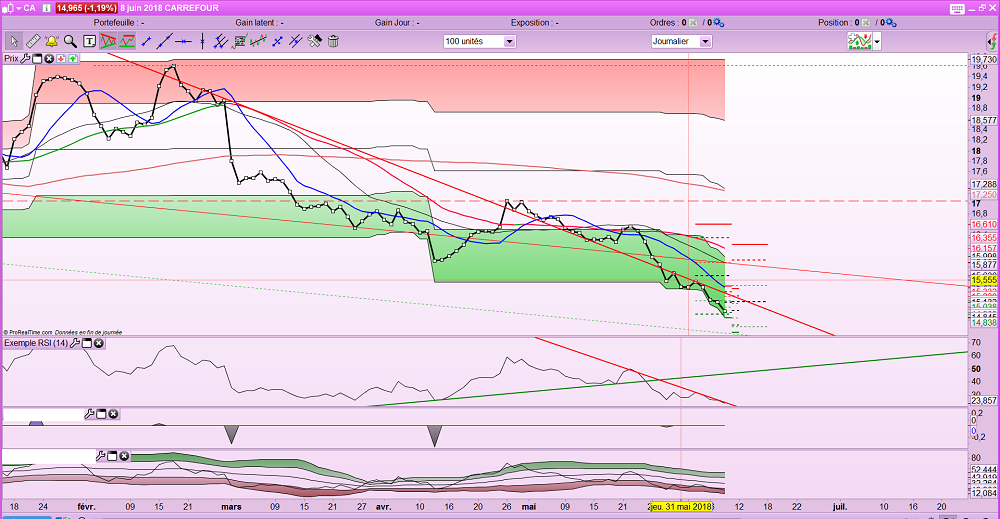Open Prix panel wrench settings

25,59
